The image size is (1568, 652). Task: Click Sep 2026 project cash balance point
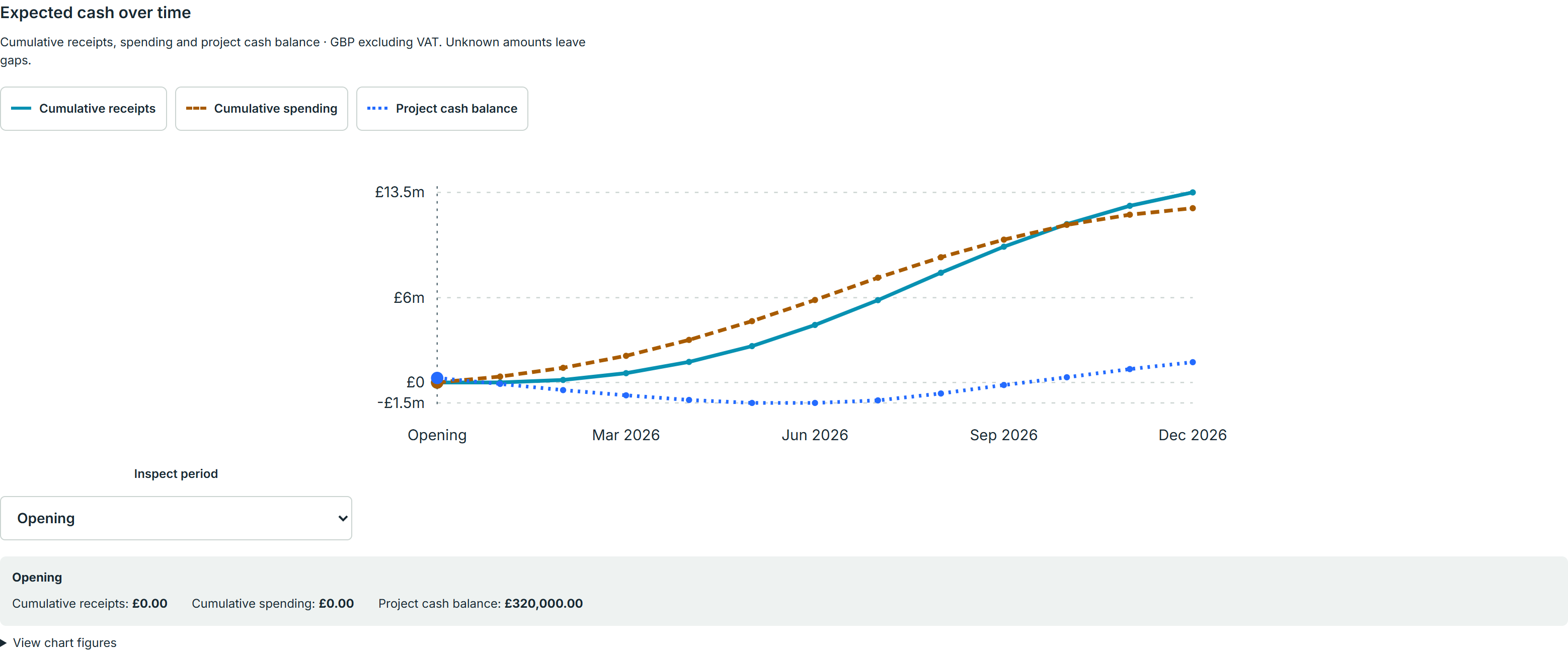coord(1004,385)
